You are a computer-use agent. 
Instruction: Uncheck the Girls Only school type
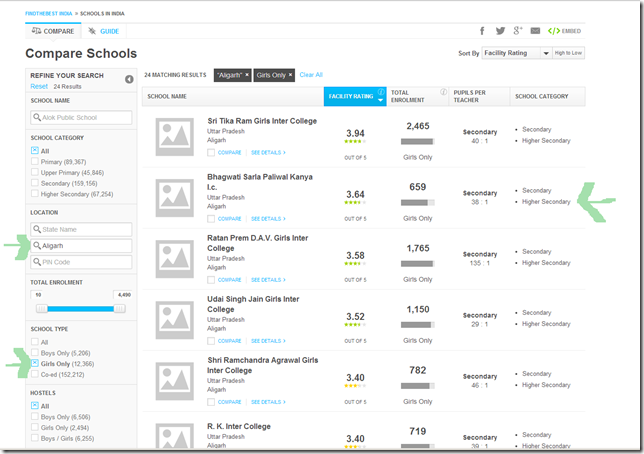[36, 364]
